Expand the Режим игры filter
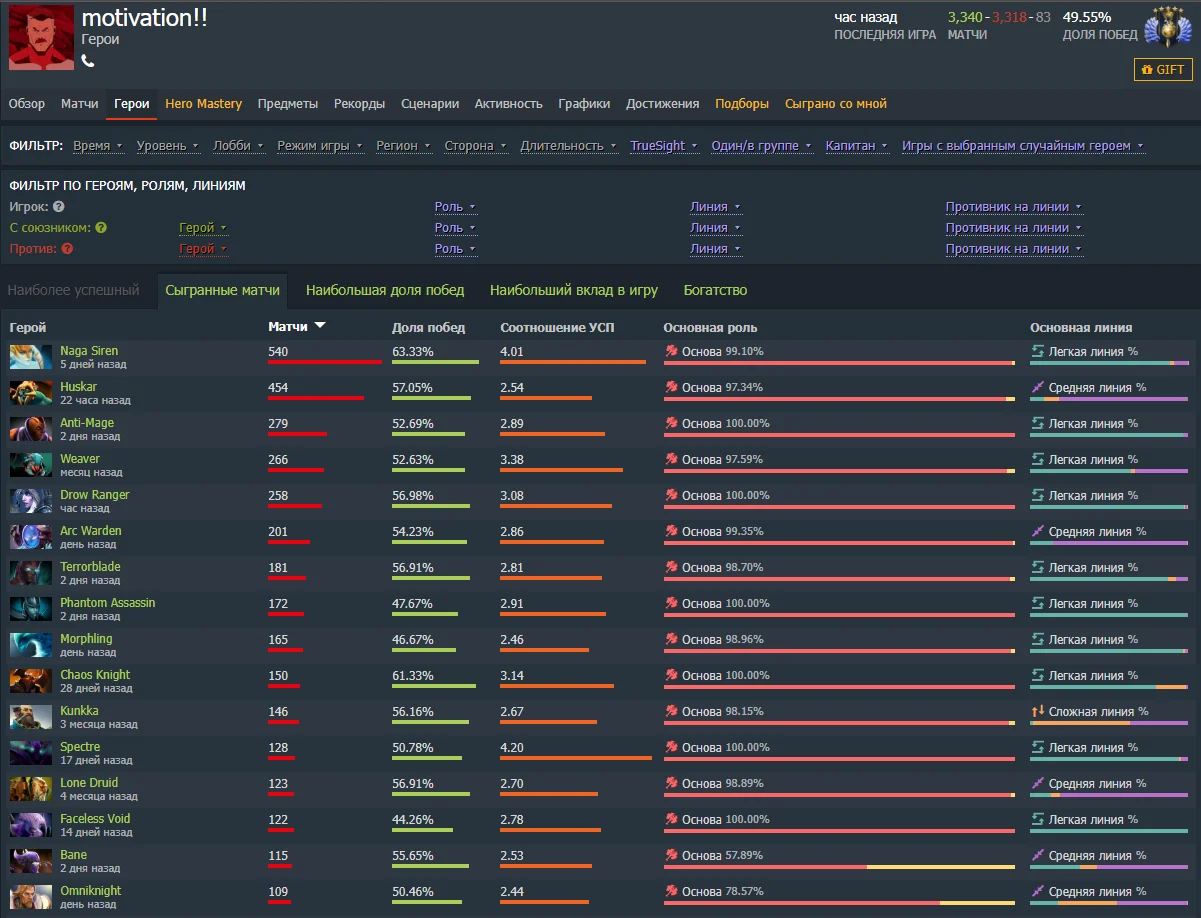1201x918 pixels. click(320, 146)
